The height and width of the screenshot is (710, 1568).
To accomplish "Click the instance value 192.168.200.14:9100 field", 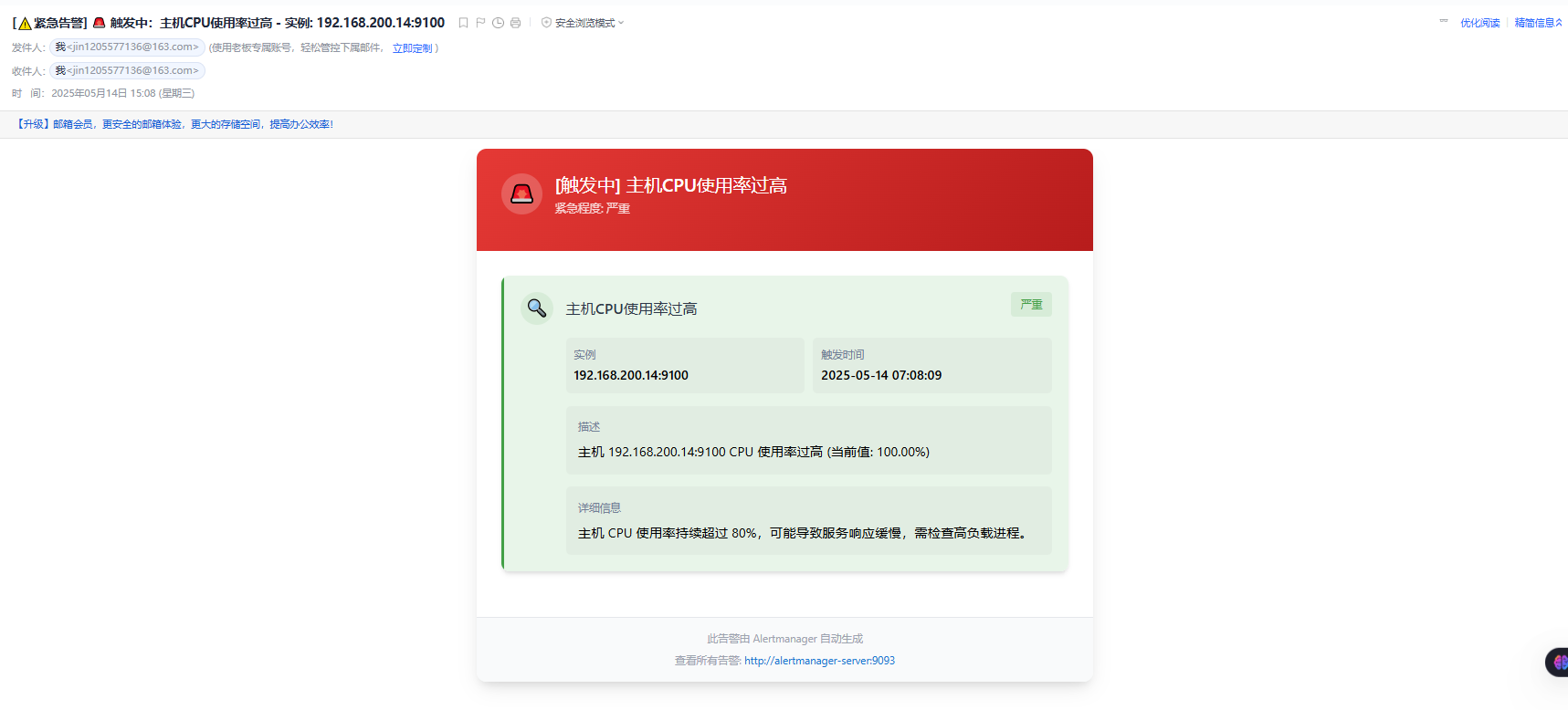I will click(631, 375).
